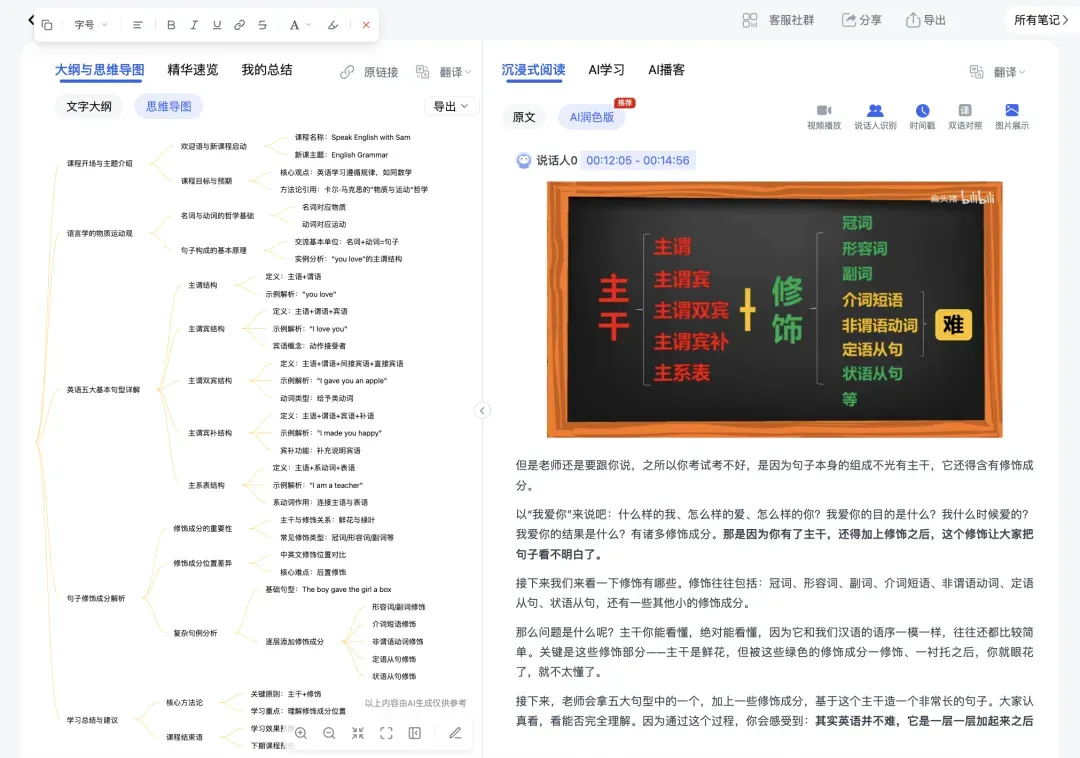
Task: Click the link icon beside 原链接
Action: (x=347, y=72)
